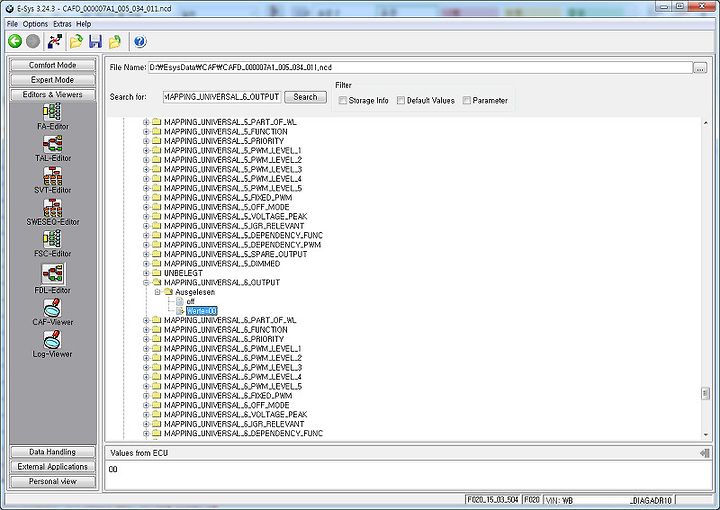Select MAPPING_UNIVERSAL_6_PWM_LEVEL_5 tree row
This screenshot has height=510, width=720.
233,386
